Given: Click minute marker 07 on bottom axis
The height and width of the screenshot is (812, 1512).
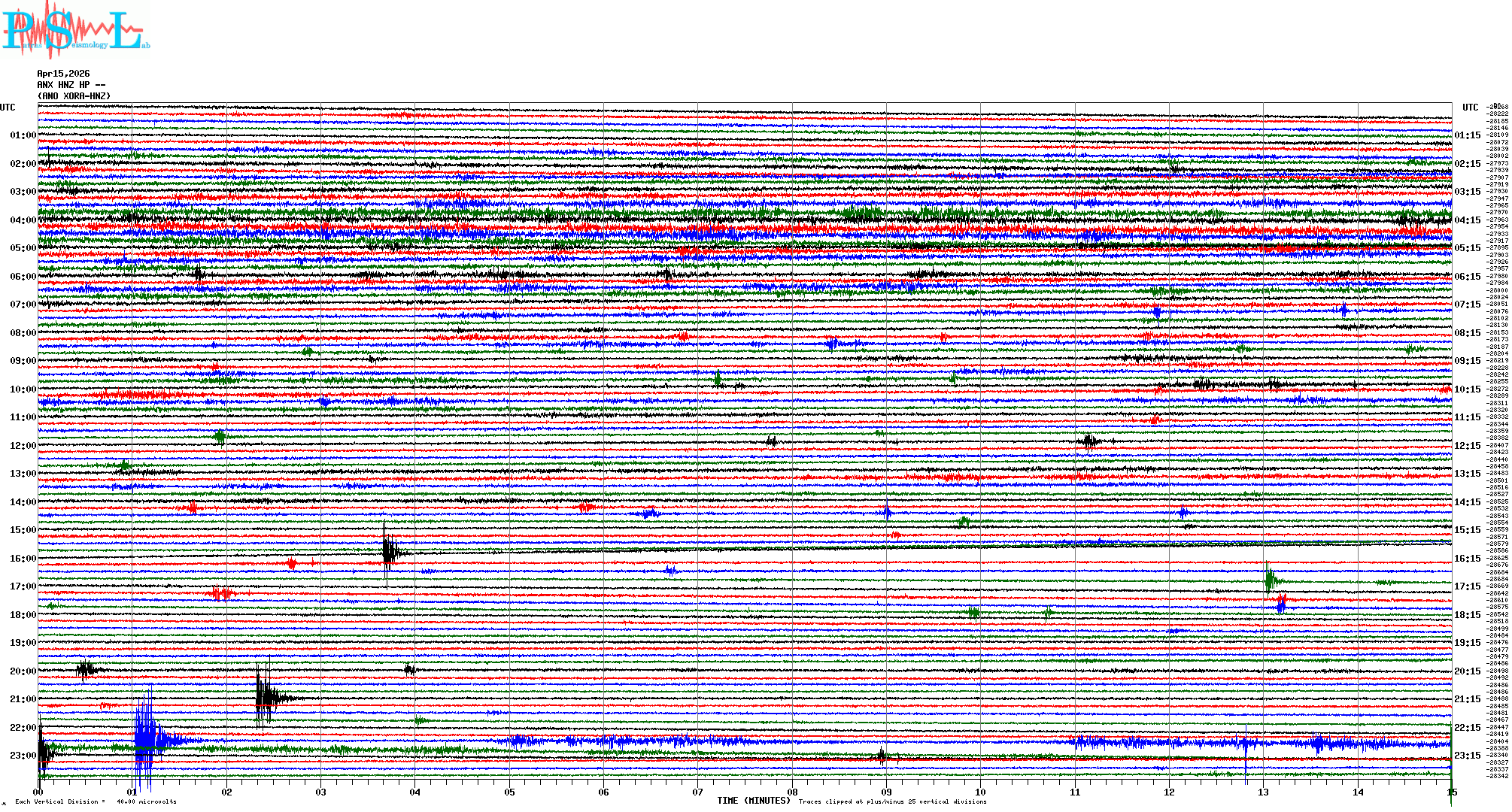Looking at the screenshot, I should (698, 792).
